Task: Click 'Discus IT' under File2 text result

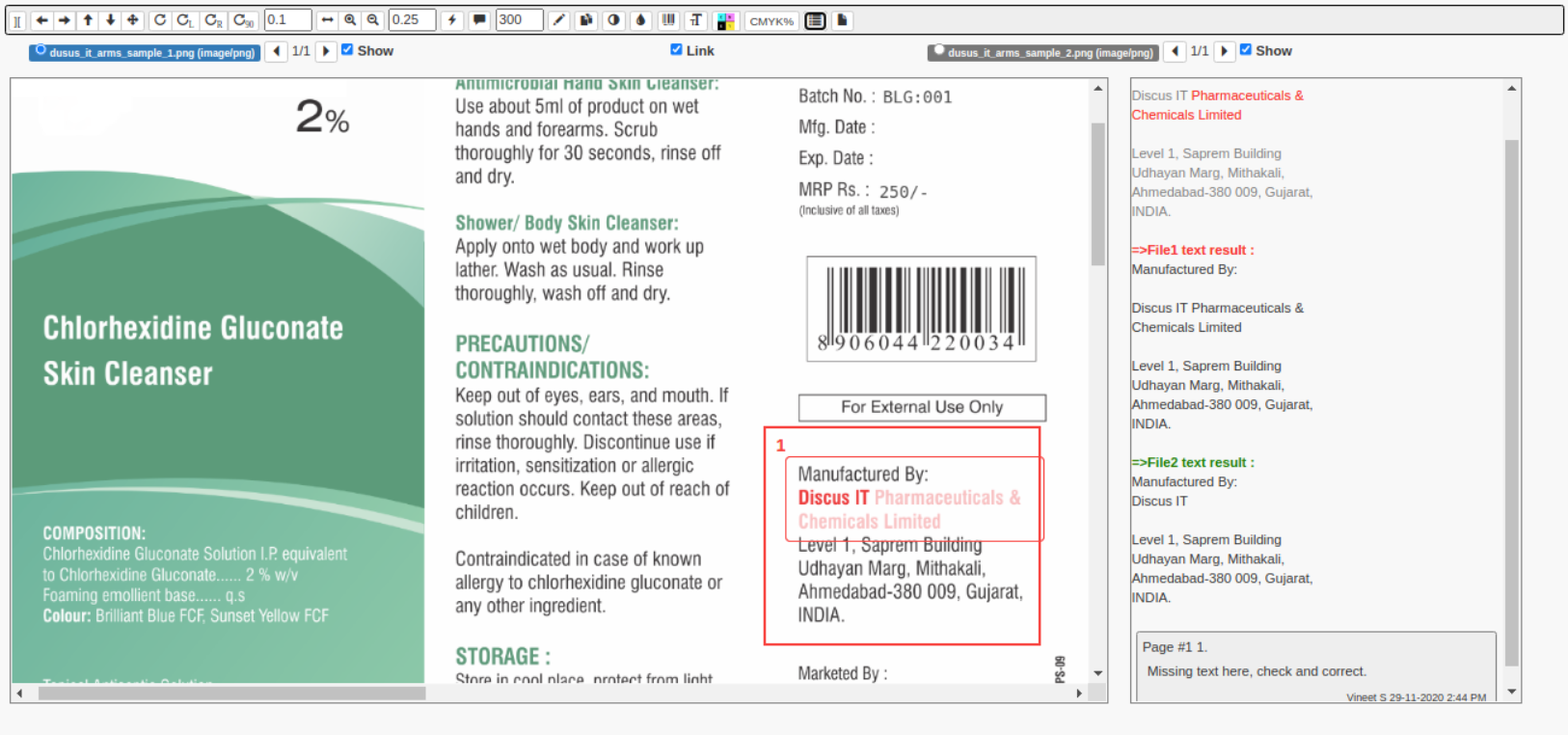Action: [1159, 501]
